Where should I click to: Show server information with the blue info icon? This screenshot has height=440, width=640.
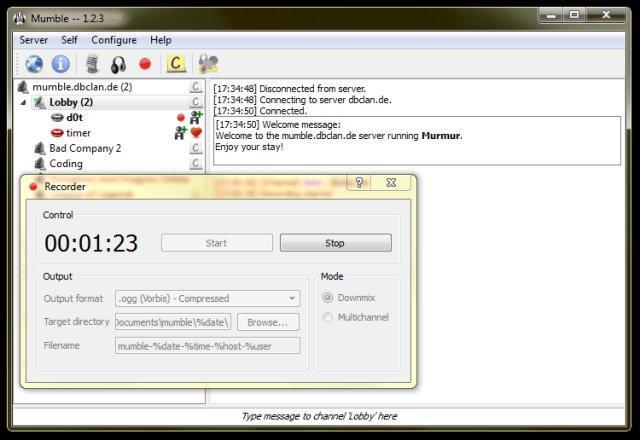[x=60, y=64]
